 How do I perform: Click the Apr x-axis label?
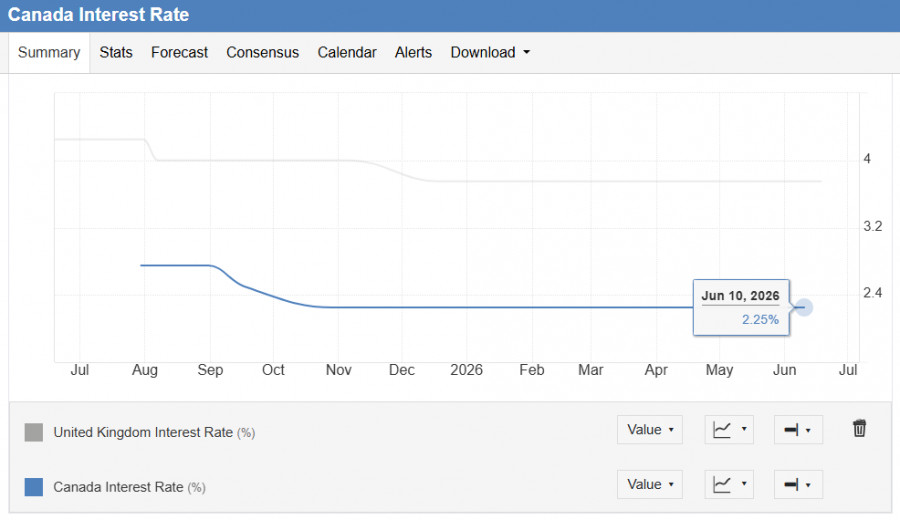point(656,370)
